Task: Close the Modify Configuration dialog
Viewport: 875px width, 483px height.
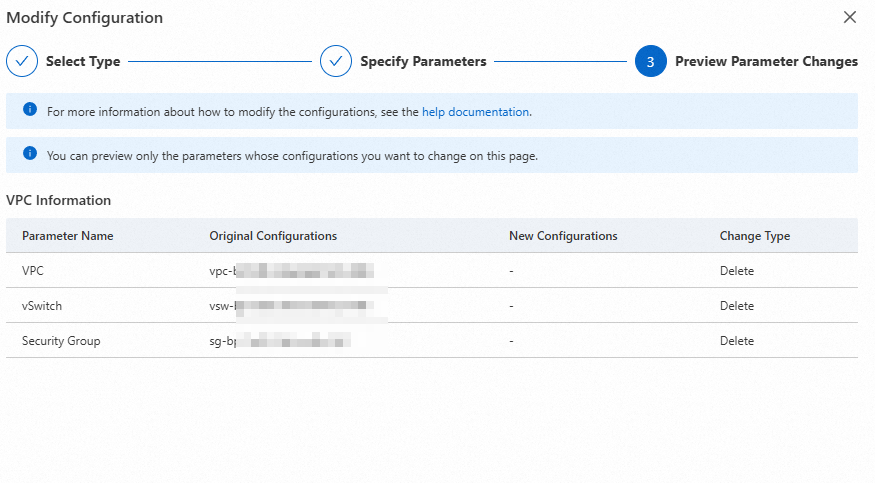Action: point(850,17)
